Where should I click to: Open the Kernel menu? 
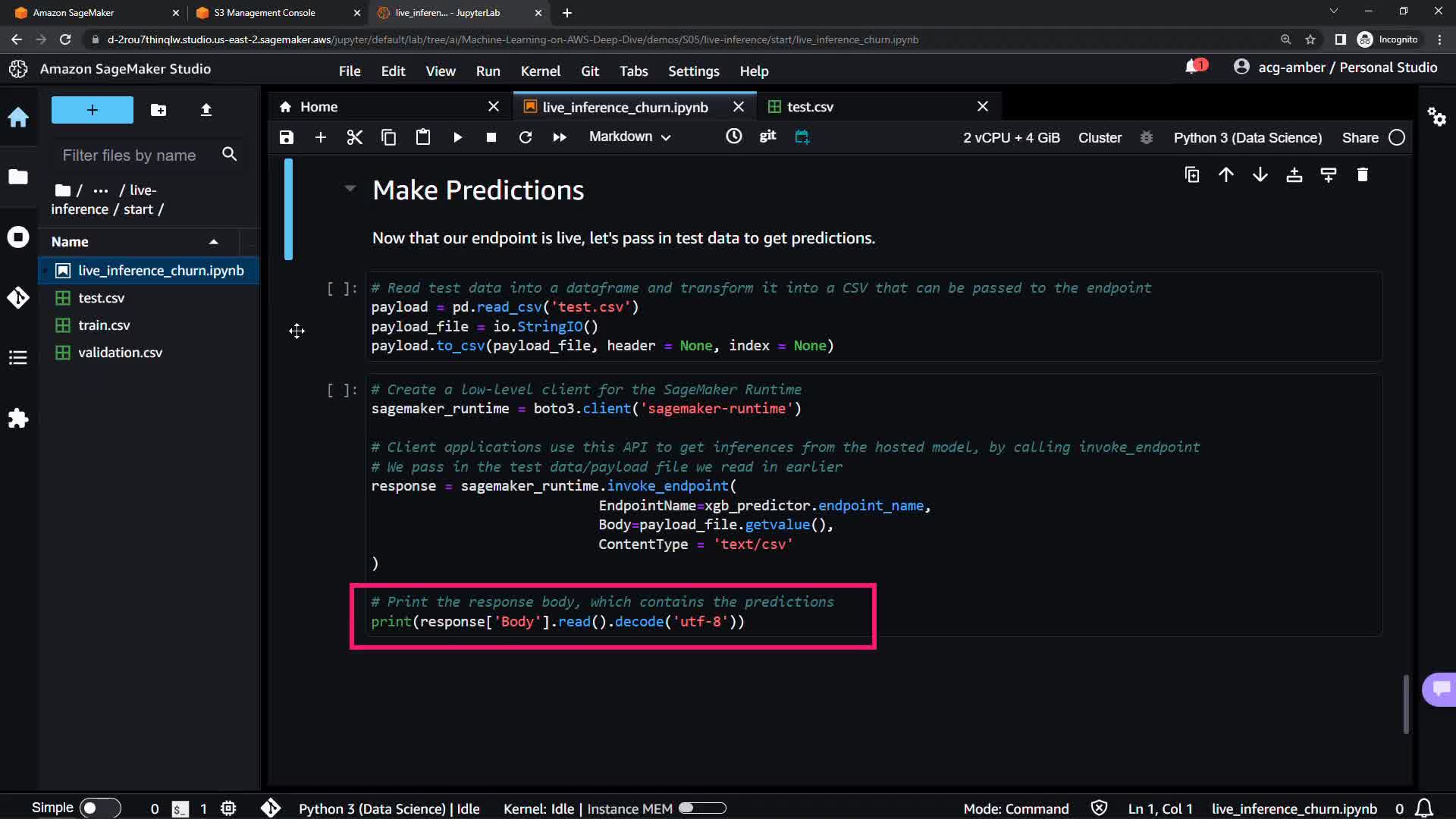(x=540, y=71)
